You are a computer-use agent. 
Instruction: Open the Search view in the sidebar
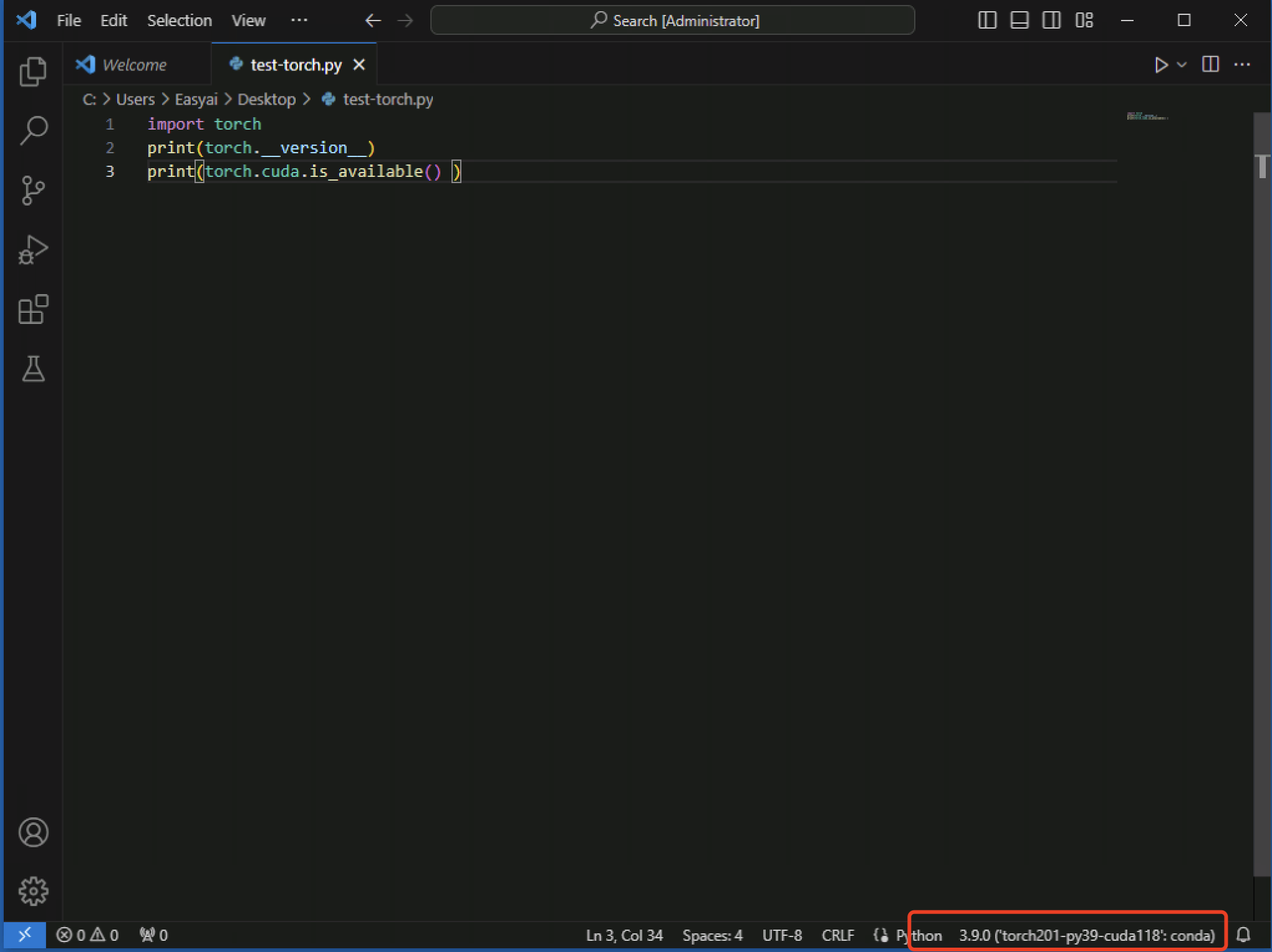[x=33, y=131]
